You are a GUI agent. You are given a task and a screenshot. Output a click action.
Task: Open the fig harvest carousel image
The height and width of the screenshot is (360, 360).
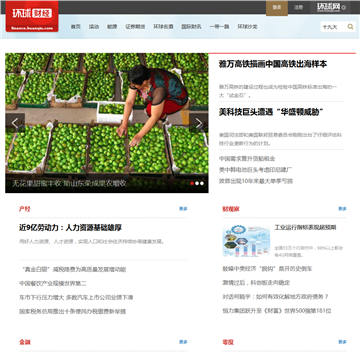[107, 123]
